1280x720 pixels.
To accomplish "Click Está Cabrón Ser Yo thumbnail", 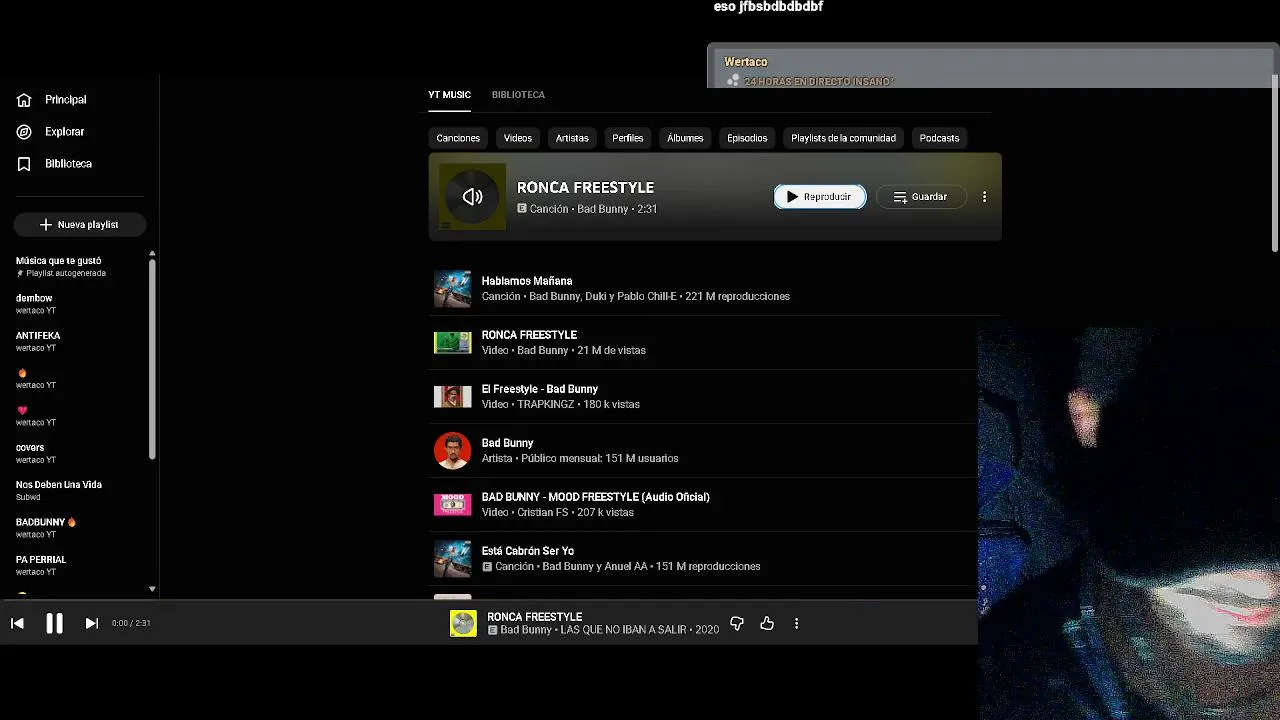I will click(452, 559).
